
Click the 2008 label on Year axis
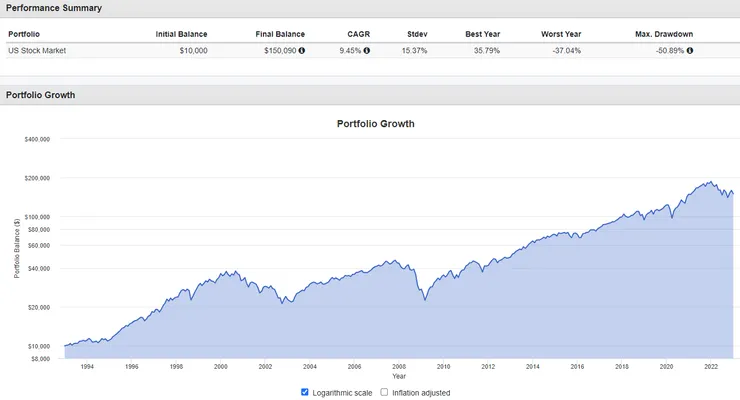[x=398, y=367]
